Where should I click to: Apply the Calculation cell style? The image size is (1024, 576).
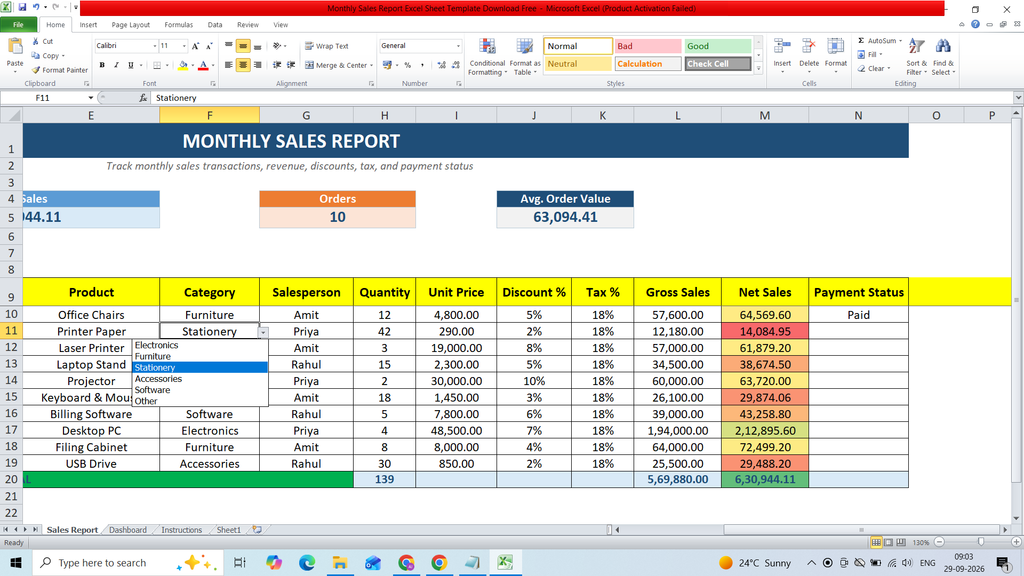(x=648, y=64)
